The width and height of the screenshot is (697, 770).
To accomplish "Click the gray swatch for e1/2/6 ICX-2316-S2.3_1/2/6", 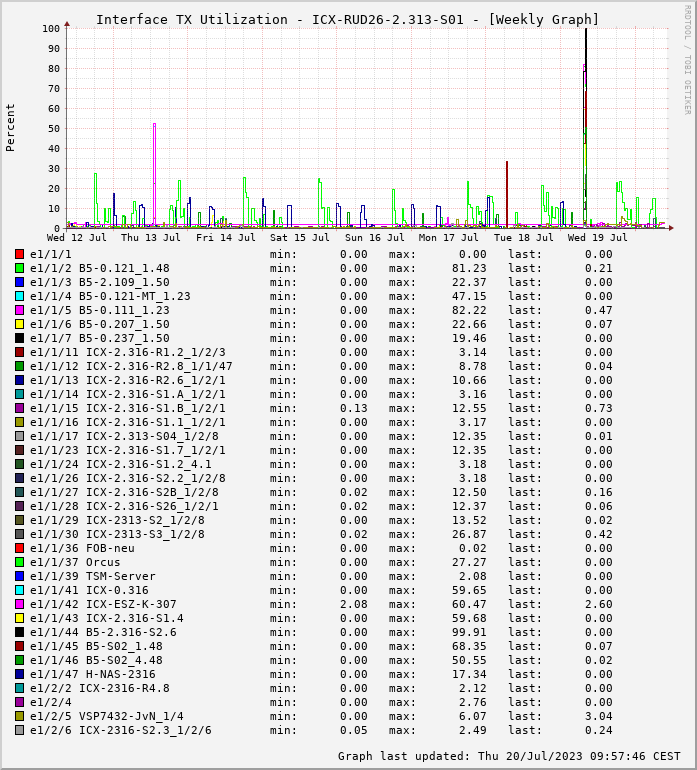I will tap(19, 730).
